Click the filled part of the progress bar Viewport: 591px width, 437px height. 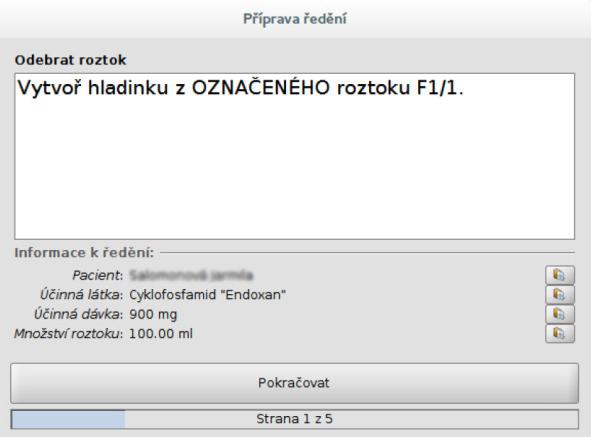(68, 419)
